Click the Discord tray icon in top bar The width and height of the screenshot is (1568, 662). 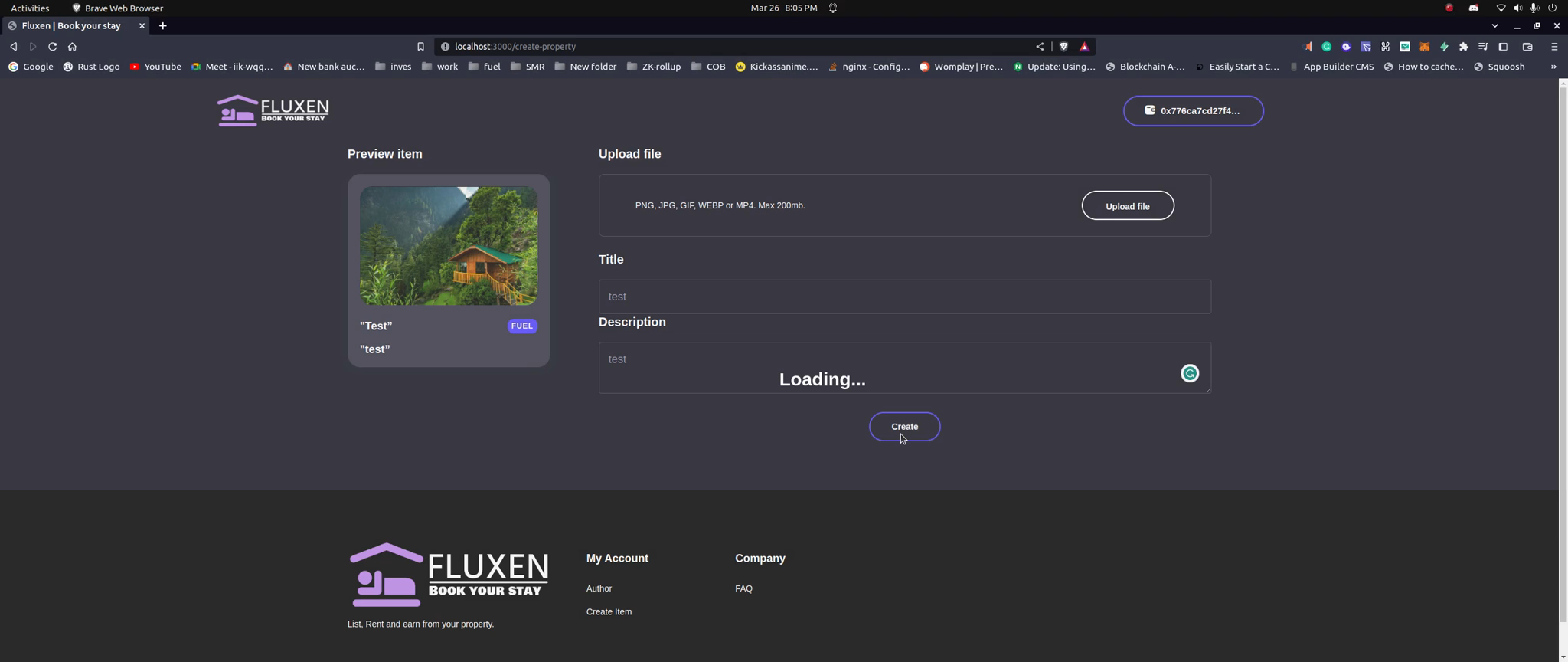pyautogui.click(x=1473, y=8)
